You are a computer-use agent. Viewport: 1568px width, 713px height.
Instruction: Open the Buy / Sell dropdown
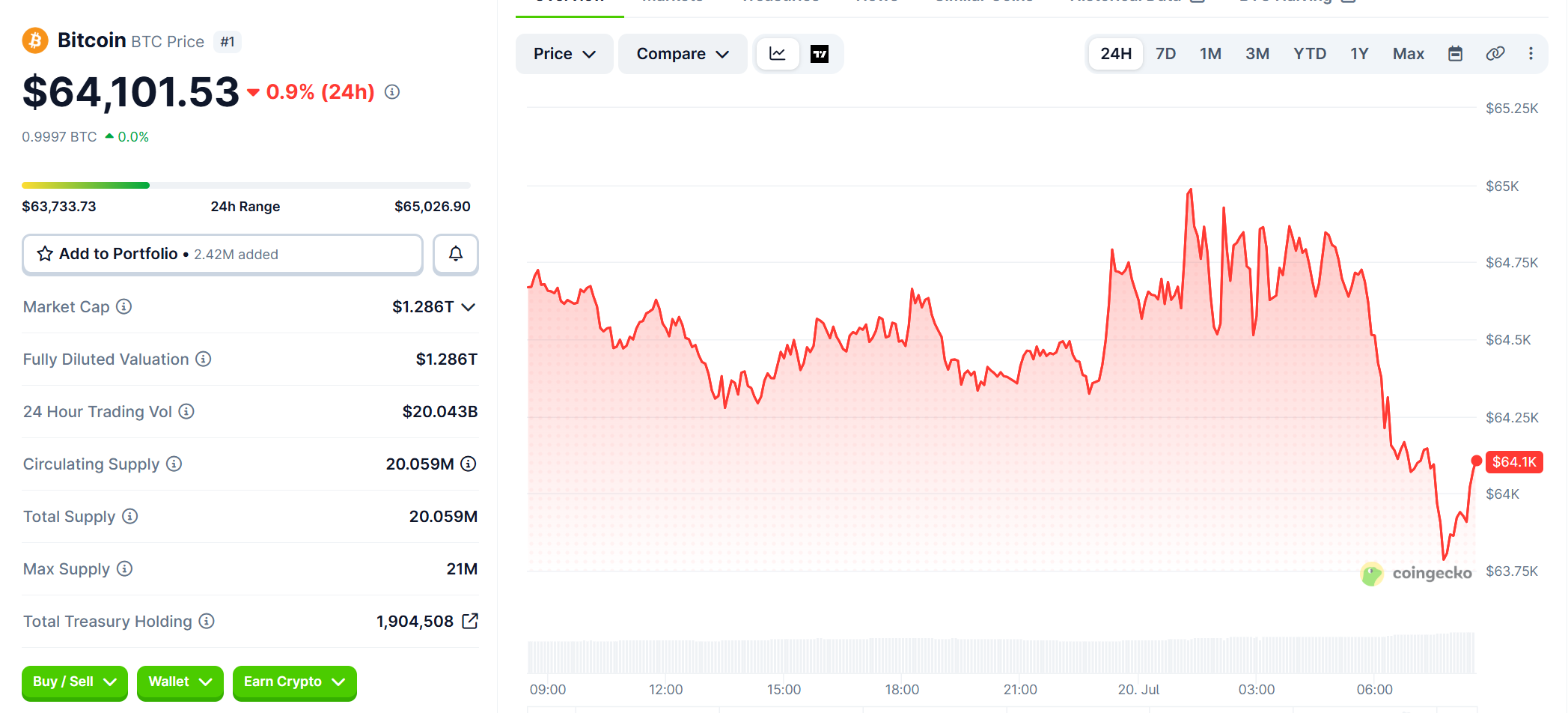click(75, 682)
